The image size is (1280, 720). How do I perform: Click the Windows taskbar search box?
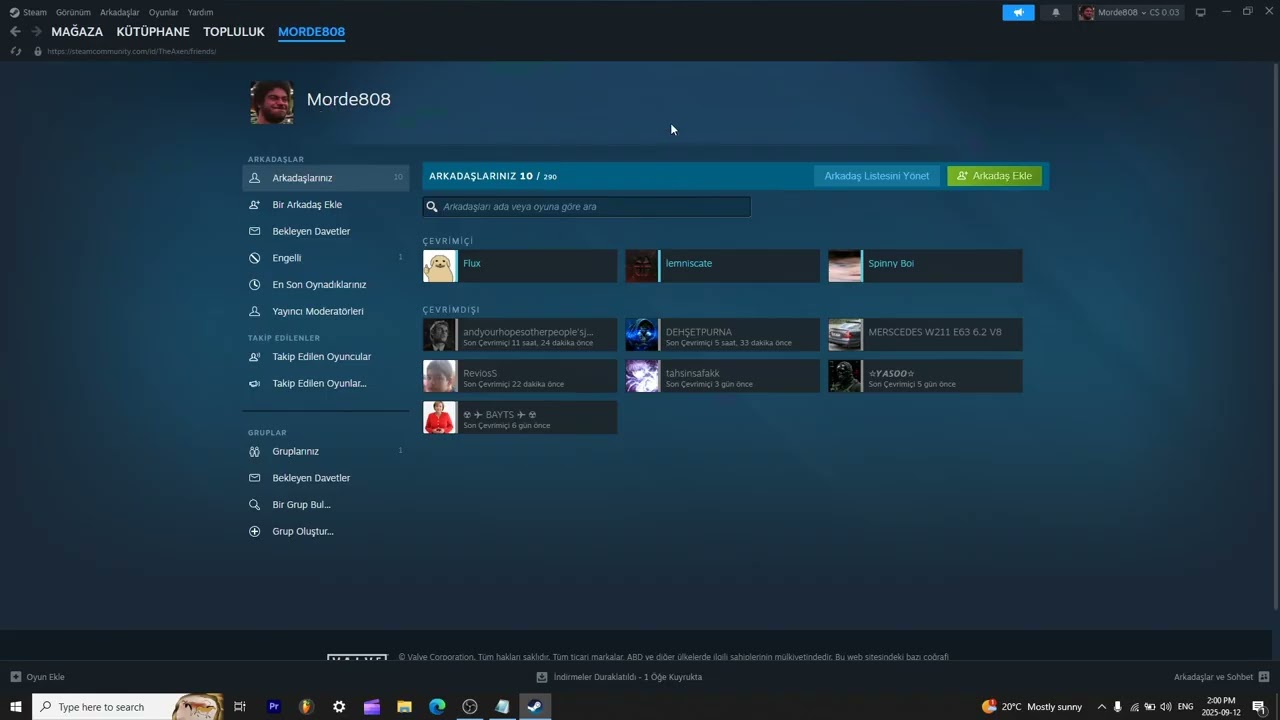[128, 707]
